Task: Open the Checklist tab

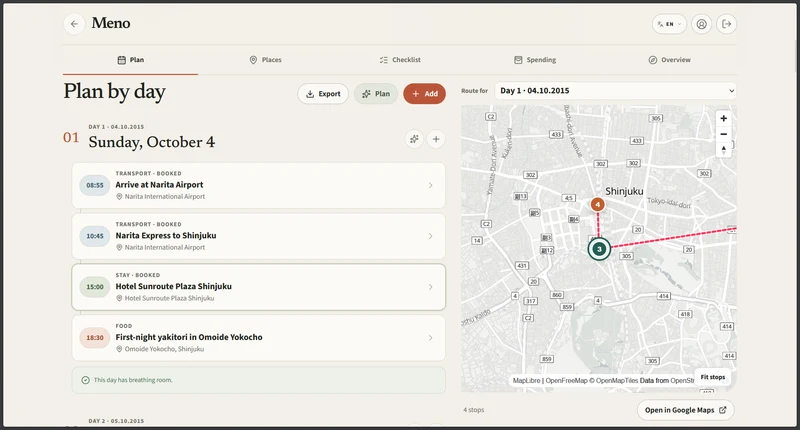Action: 400,60
